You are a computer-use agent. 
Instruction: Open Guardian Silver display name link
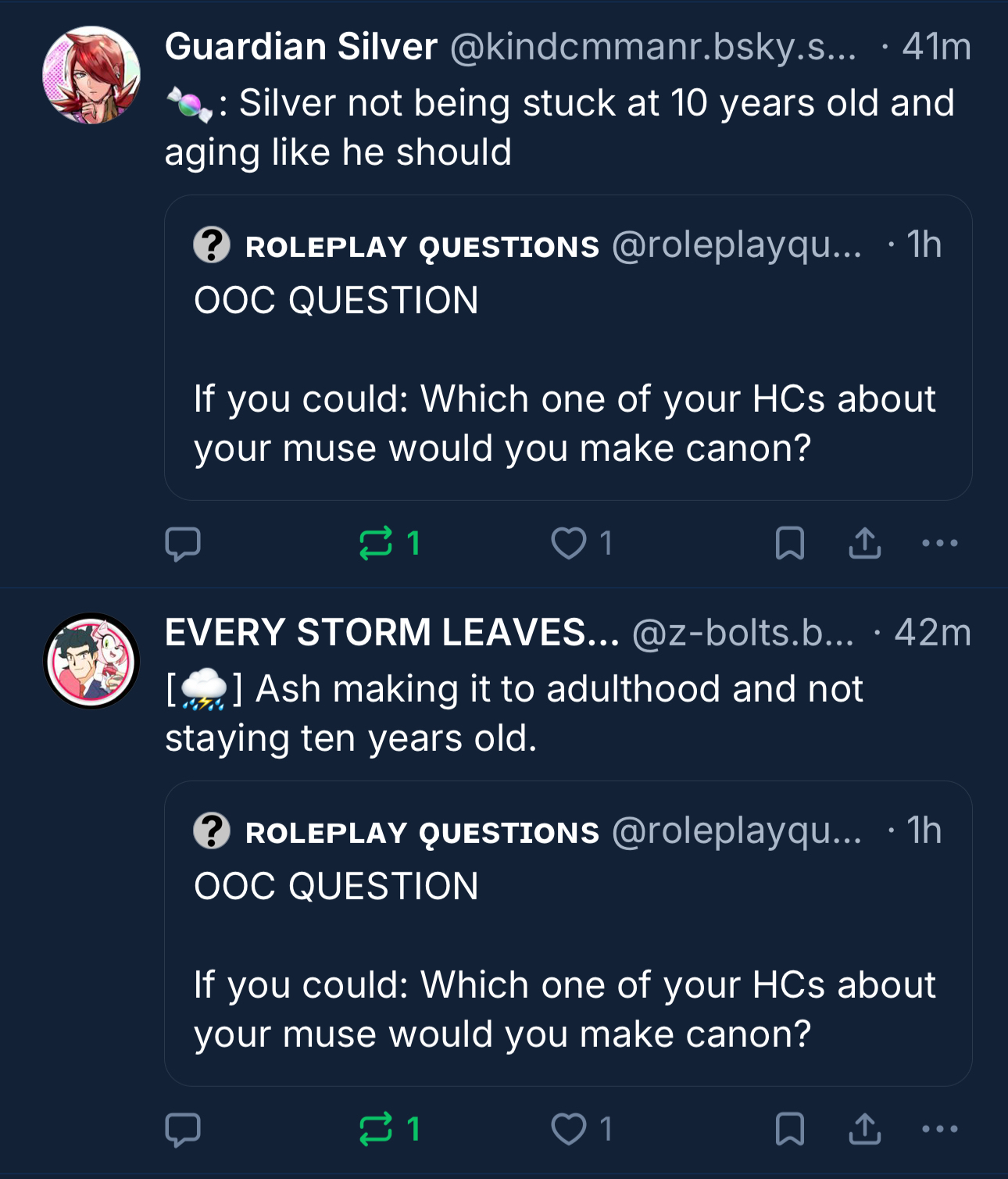point(301,47)
